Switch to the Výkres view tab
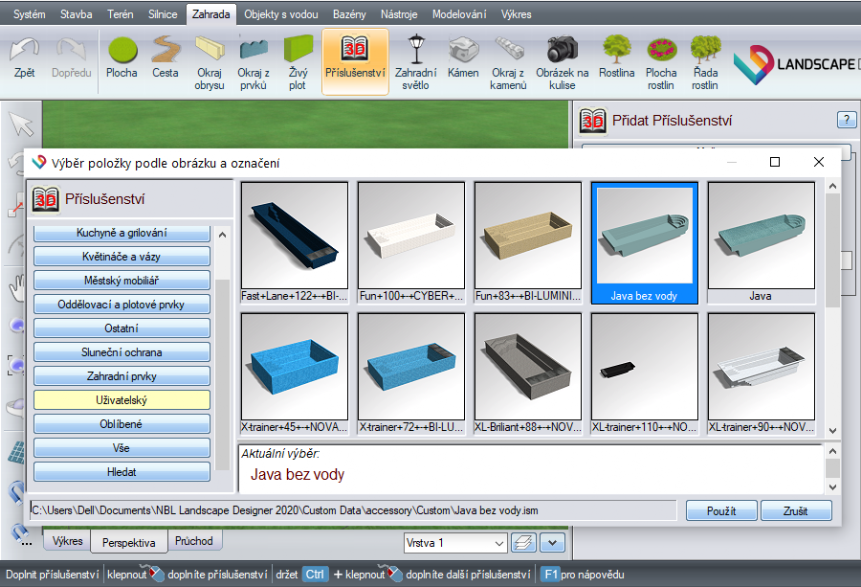 (x=67, y=541)
